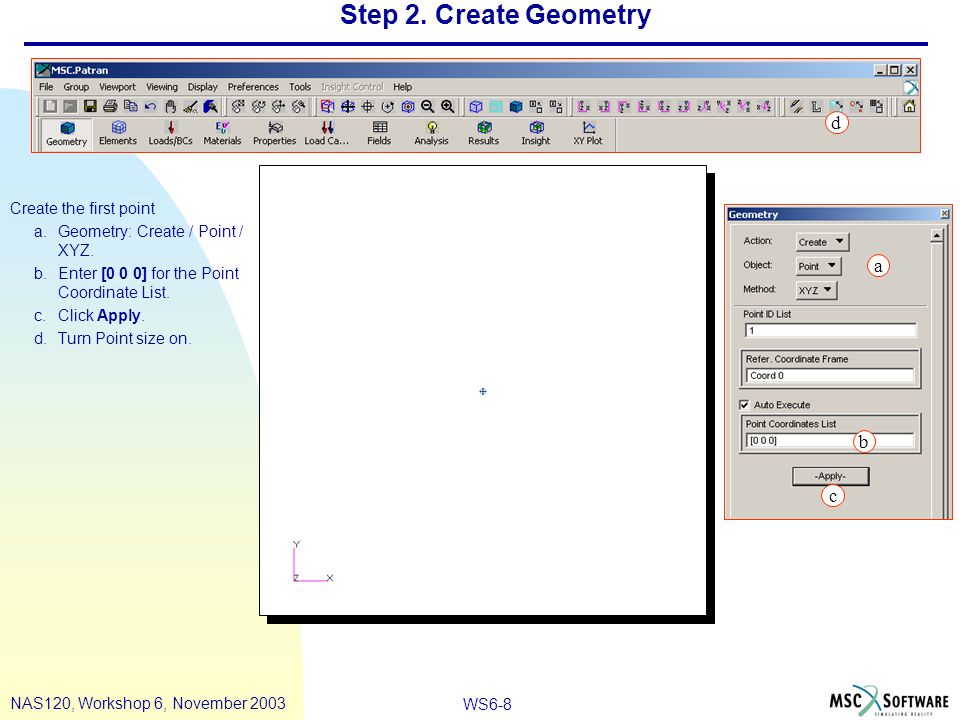
Task: Open the Viewing menu
Action: tap(162, 87)
